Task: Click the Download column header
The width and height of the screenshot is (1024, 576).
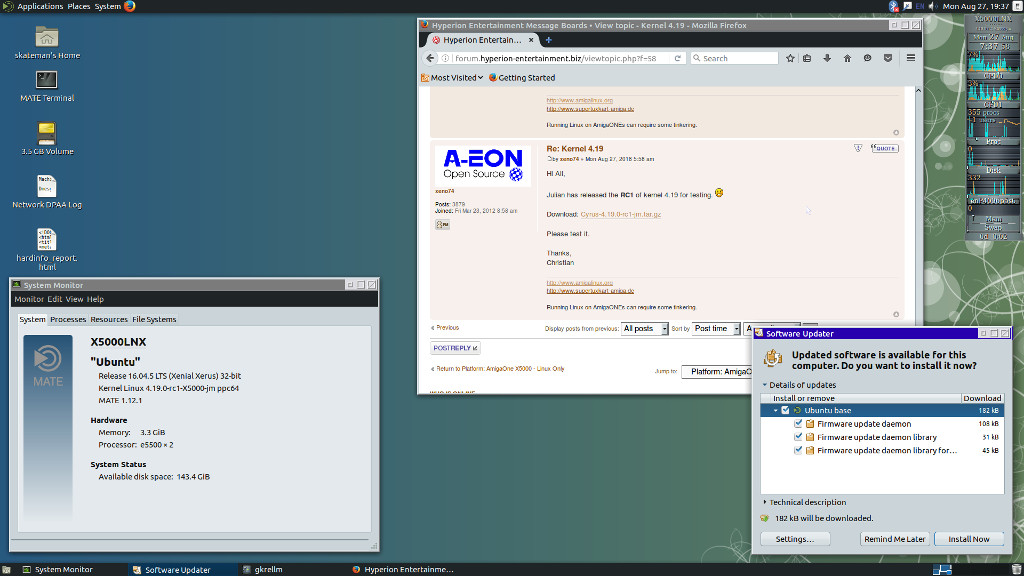Action: coord(982,398)
